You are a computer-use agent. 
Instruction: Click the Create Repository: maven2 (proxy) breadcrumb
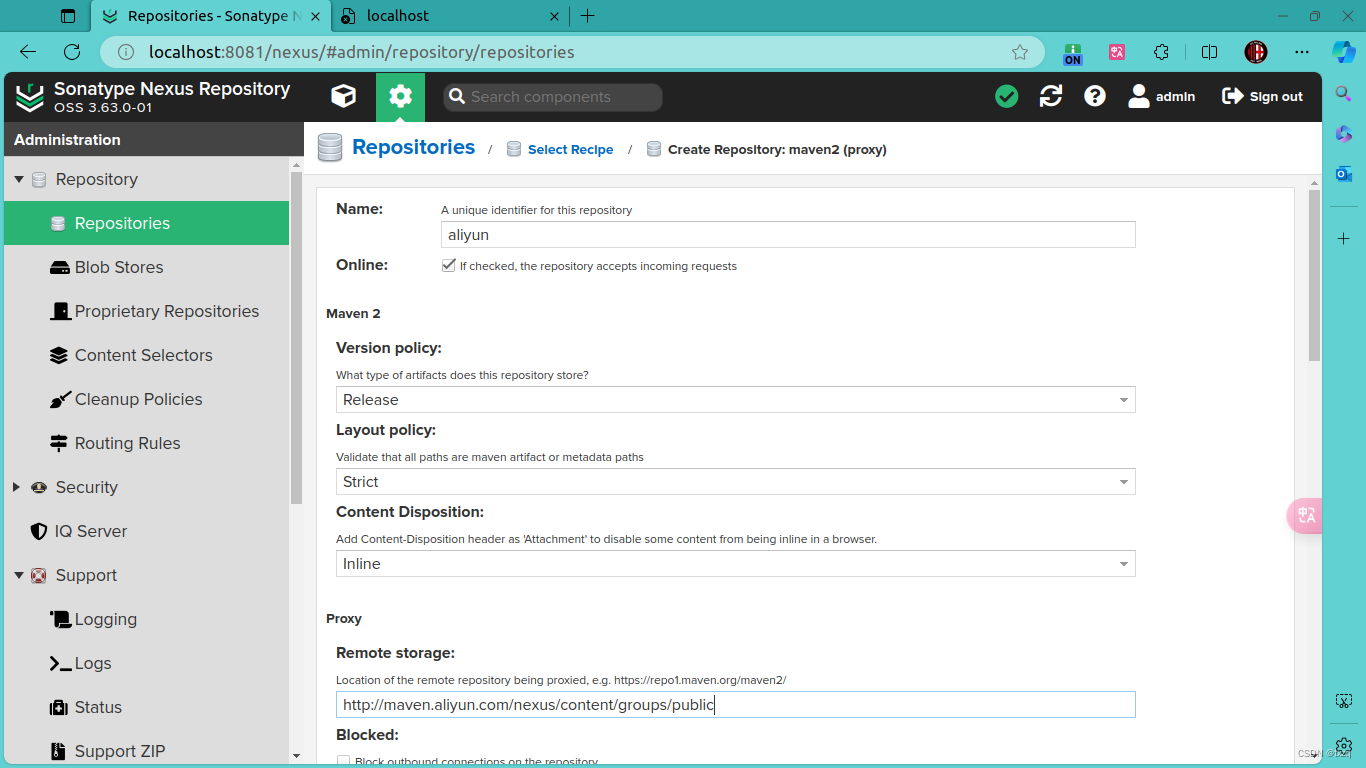tap(777, 149)
